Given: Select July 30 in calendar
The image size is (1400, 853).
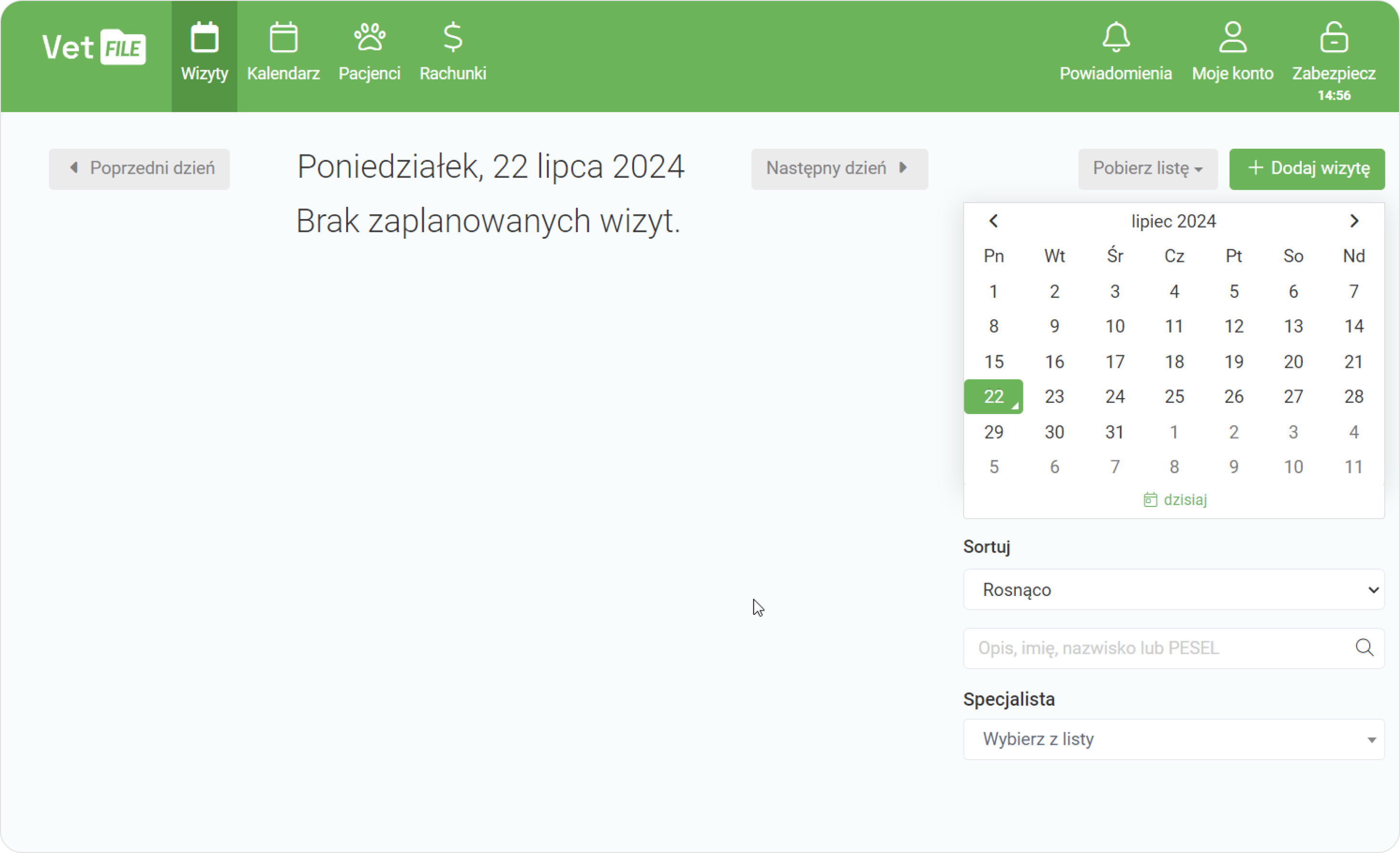Looking at the screenshot, I should 1054,432.
